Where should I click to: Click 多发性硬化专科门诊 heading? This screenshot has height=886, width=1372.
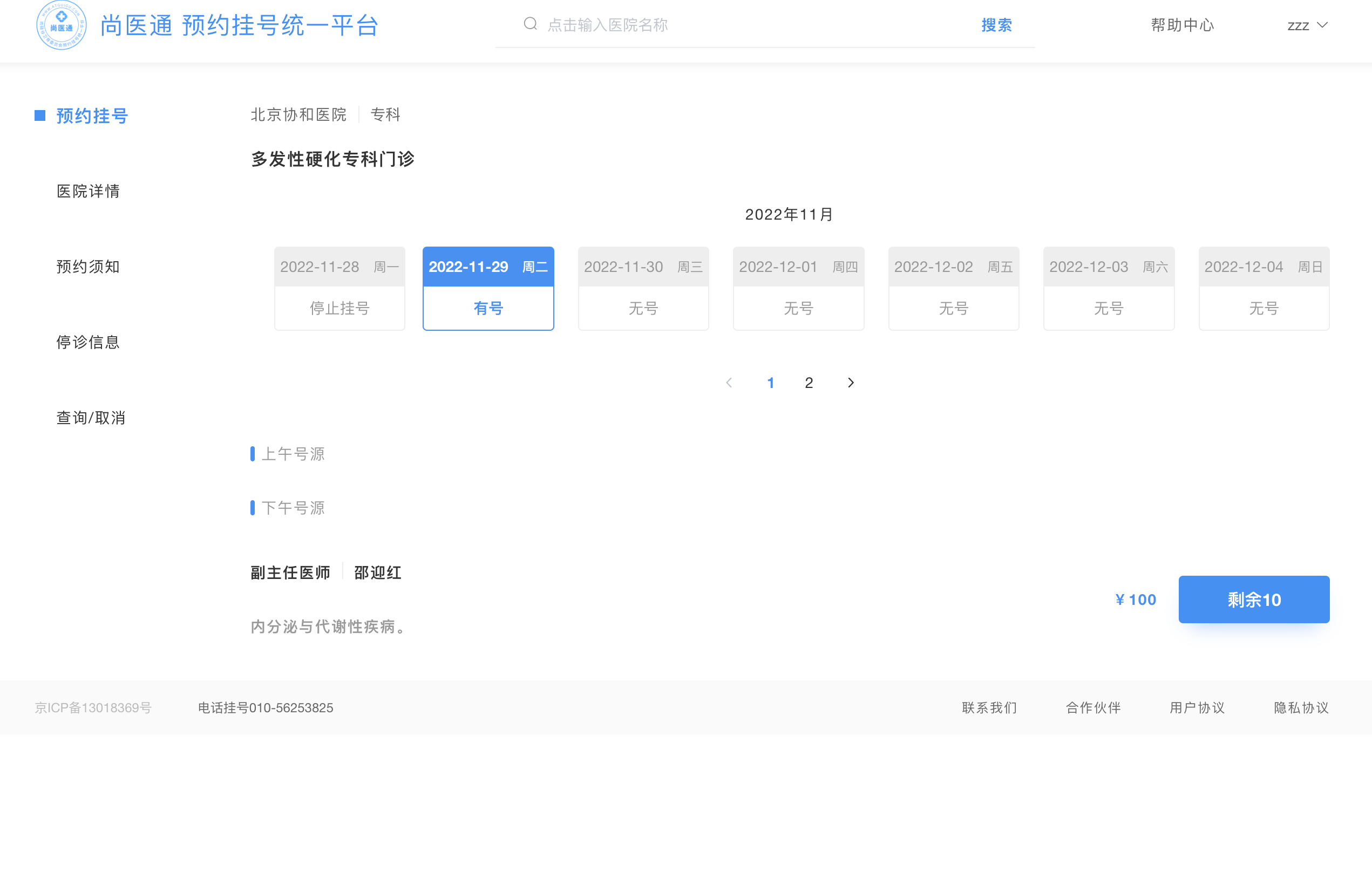tap(332, 159)
